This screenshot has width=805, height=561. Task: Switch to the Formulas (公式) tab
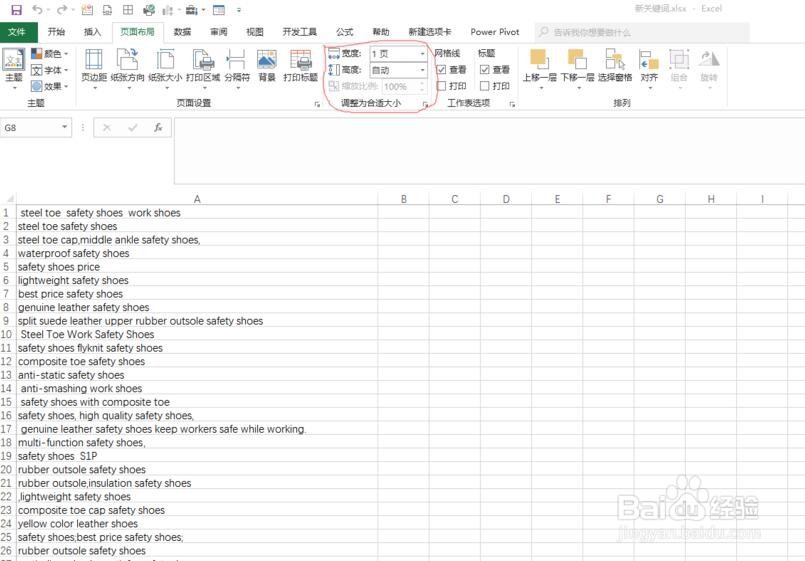[344, 32]
